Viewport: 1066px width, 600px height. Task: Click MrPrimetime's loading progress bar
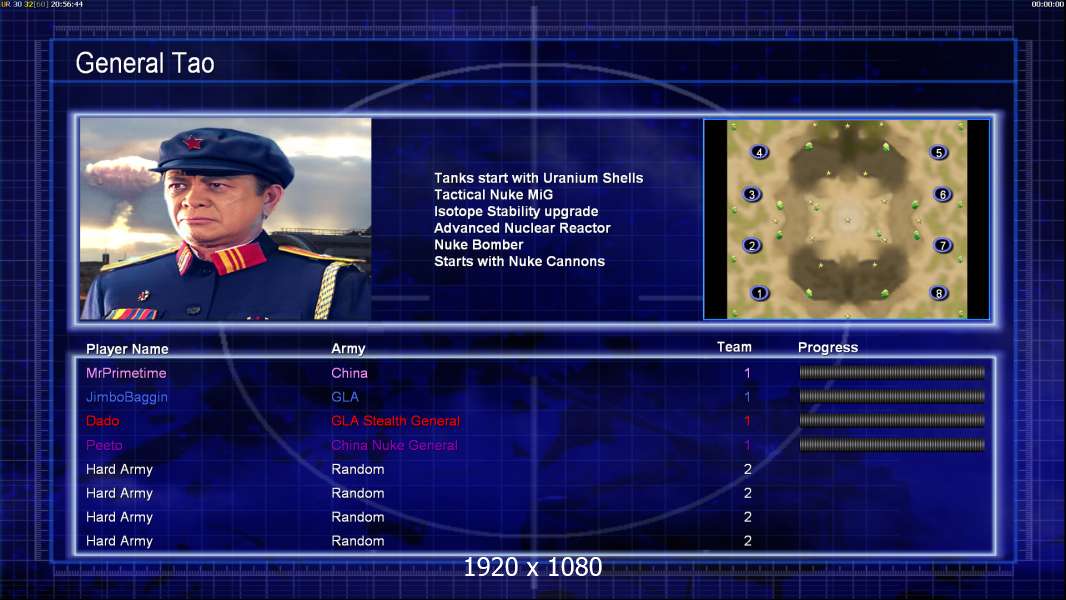tap(892, 372)
